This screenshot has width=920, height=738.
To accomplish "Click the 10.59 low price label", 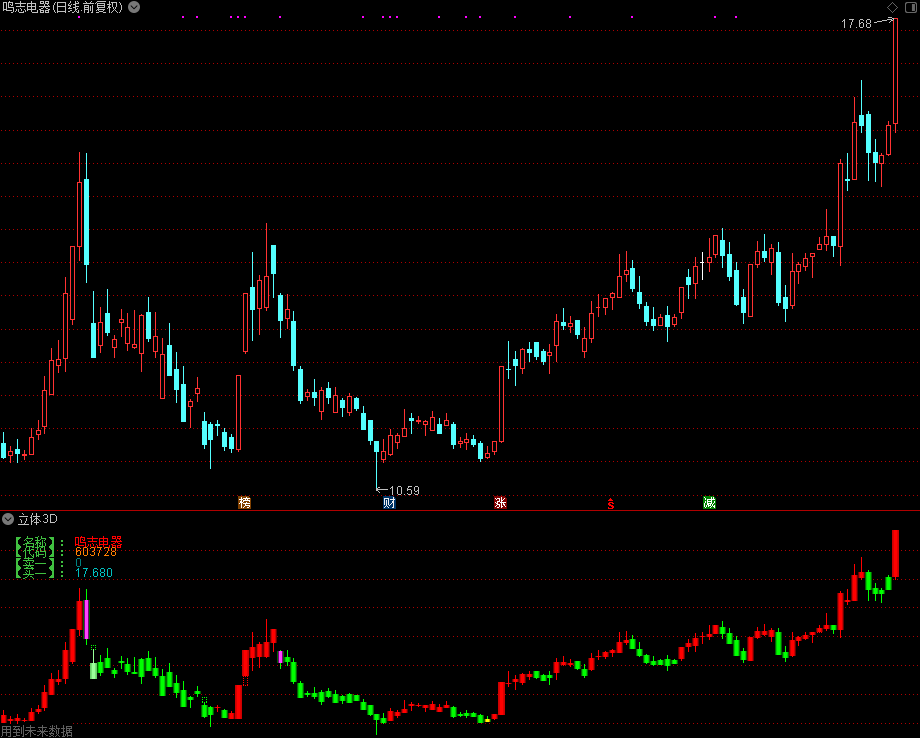I will click(404, 490).
